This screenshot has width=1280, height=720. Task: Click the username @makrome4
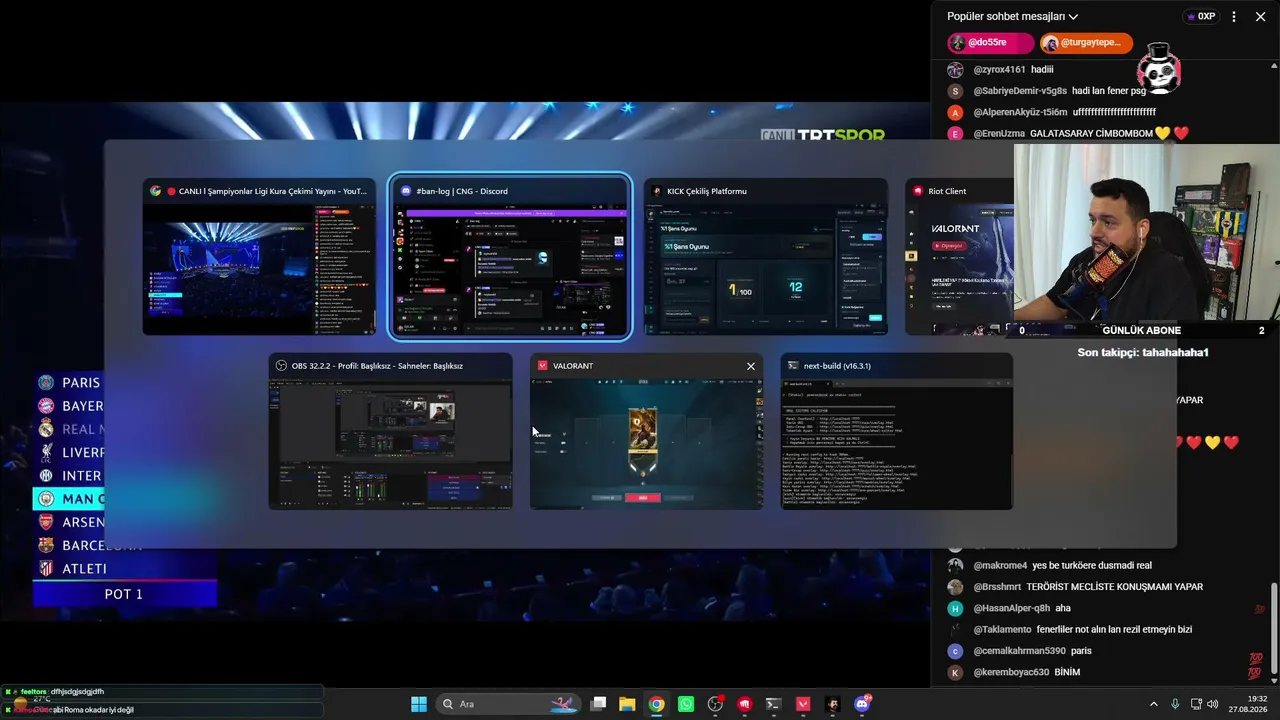pos(1000,566)
